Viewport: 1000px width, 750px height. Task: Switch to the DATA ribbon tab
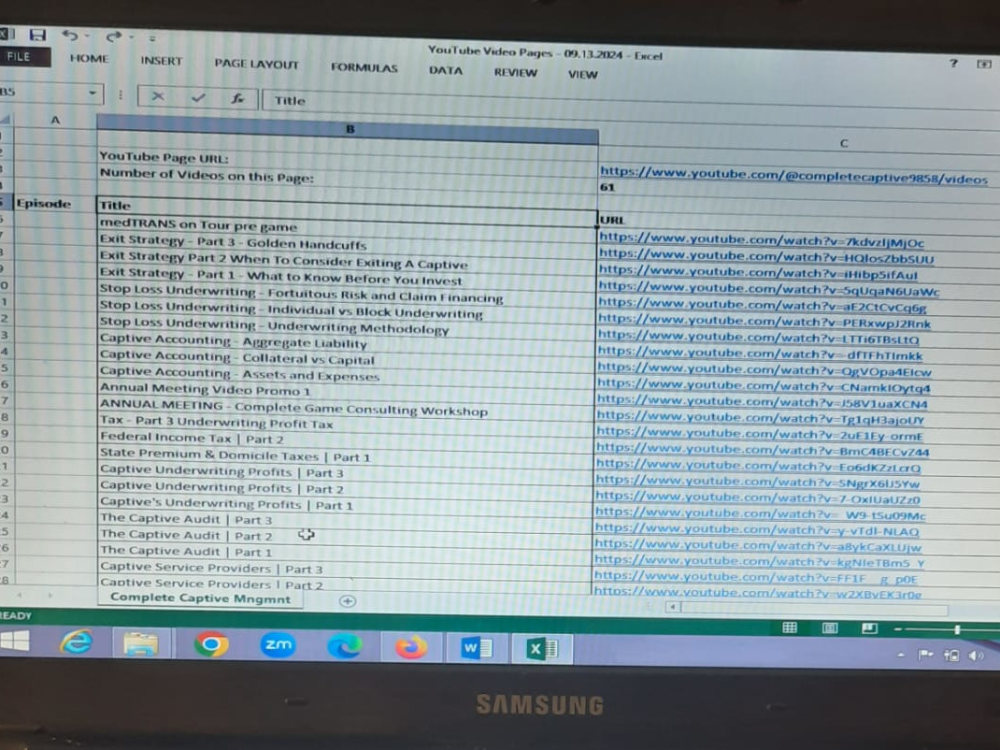point(446,70)
